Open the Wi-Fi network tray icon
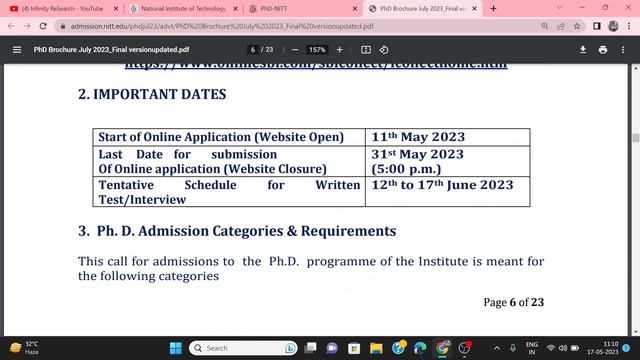Screen dimensions: 640x360 [x=551, y=348]
